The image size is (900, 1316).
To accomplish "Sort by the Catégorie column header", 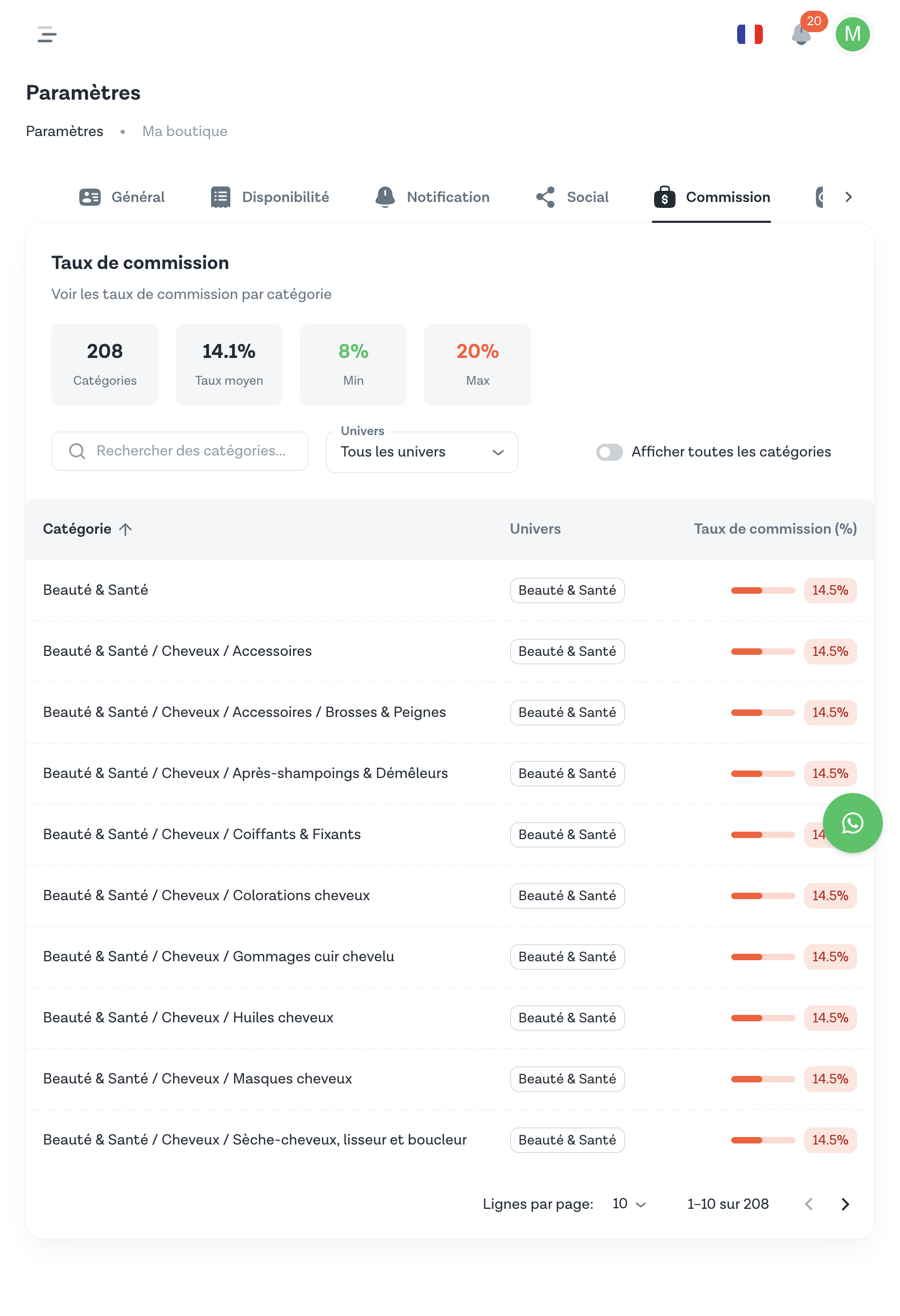I will coord(78,529).
